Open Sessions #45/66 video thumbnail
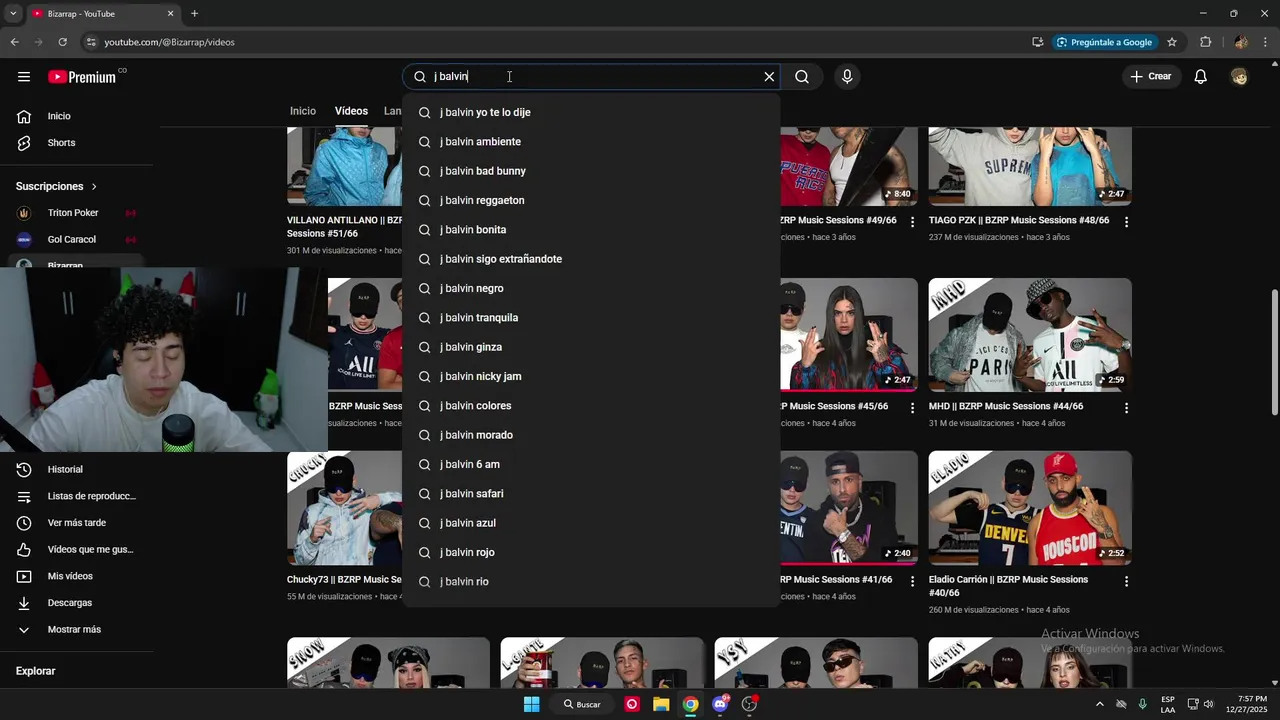The image size is (1280, 720). [849, 335]
